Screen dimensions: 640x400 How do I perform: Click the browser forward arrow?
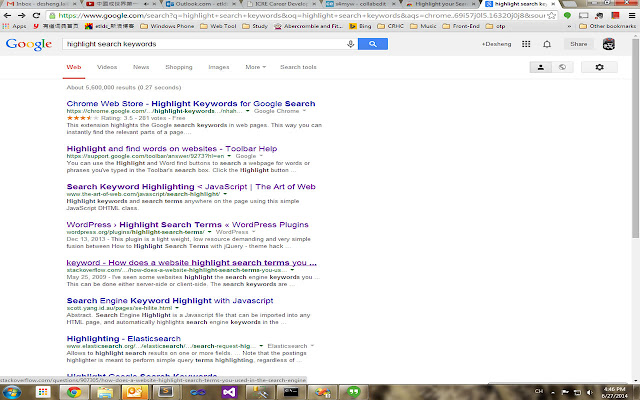[x=22, y=16]
